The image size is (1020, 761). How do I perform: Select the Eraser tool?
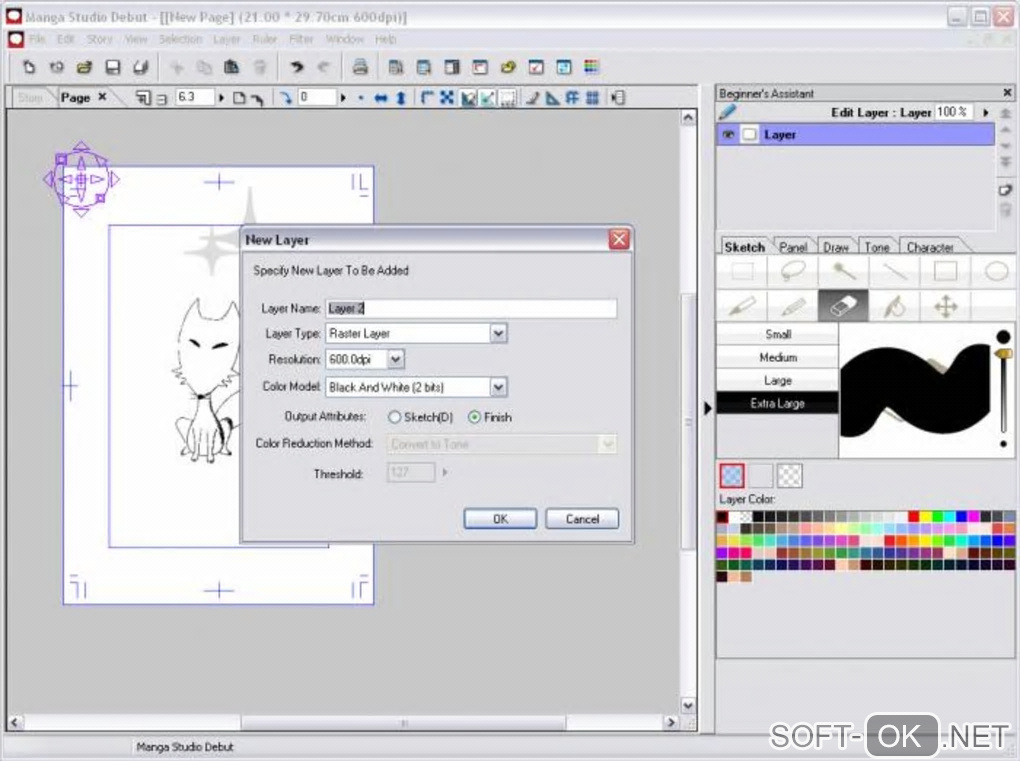point(844,306)
